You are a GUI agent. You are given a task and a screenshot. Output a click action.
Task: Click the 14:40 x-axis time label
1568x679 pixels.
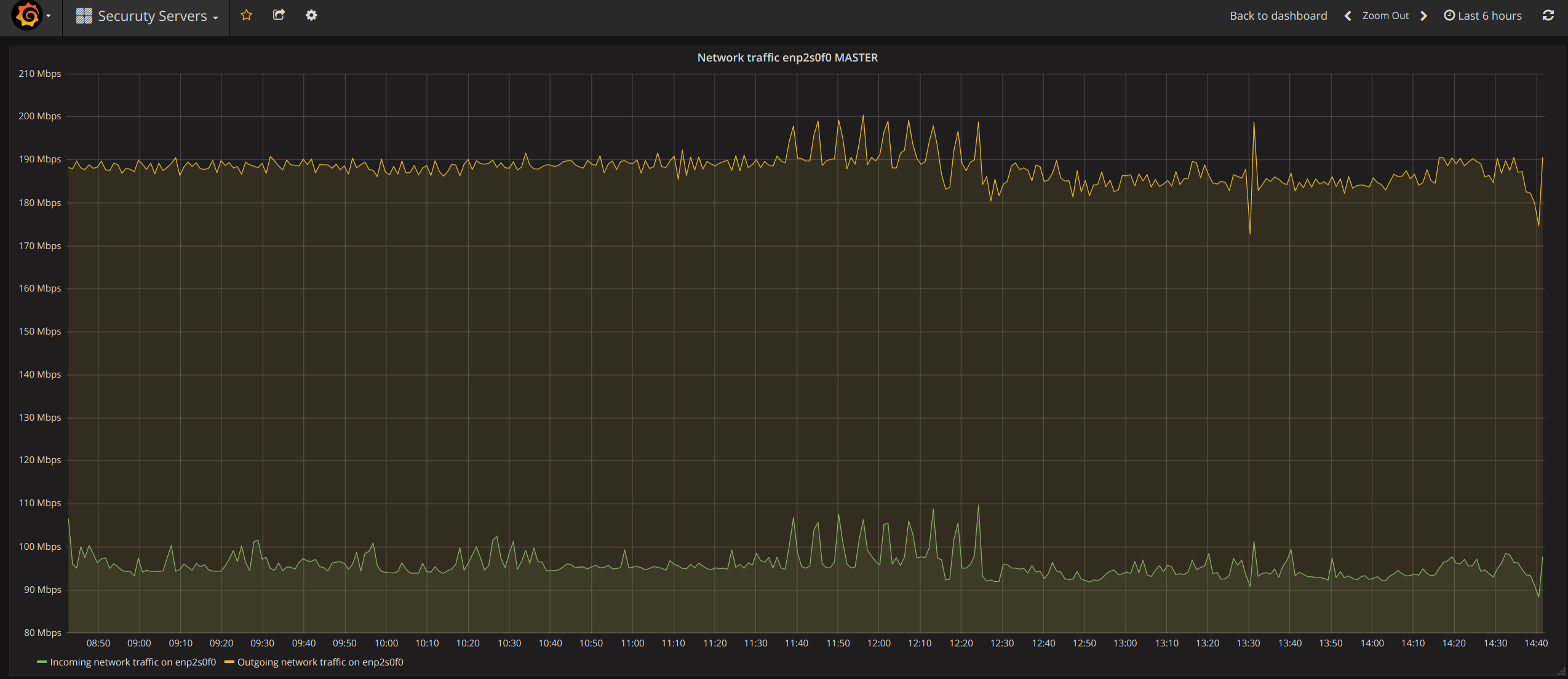point(1536,643)
